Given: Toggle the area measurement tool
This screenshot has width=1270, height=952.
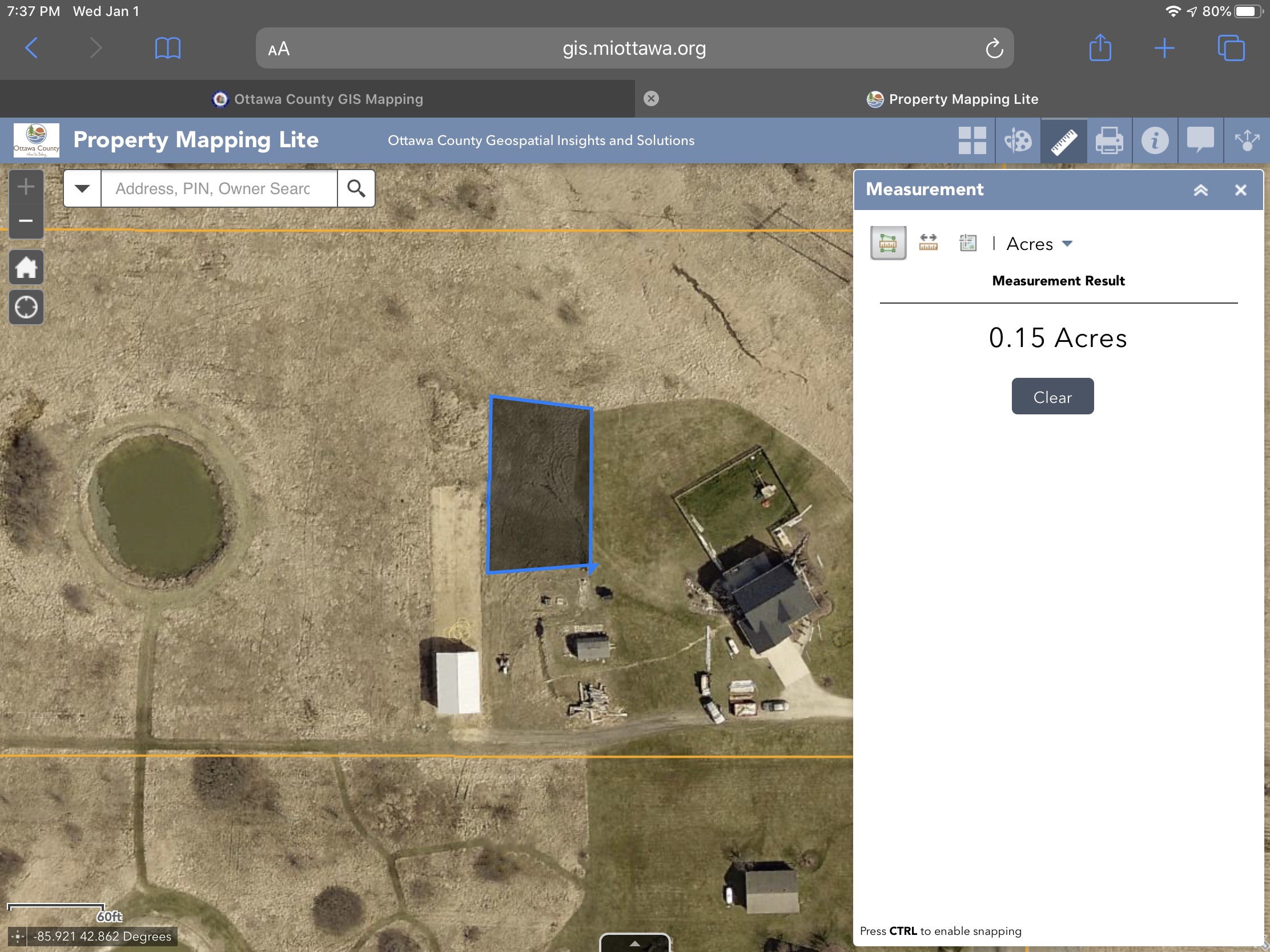Looking at the screenshot, I should coord(887,243).
